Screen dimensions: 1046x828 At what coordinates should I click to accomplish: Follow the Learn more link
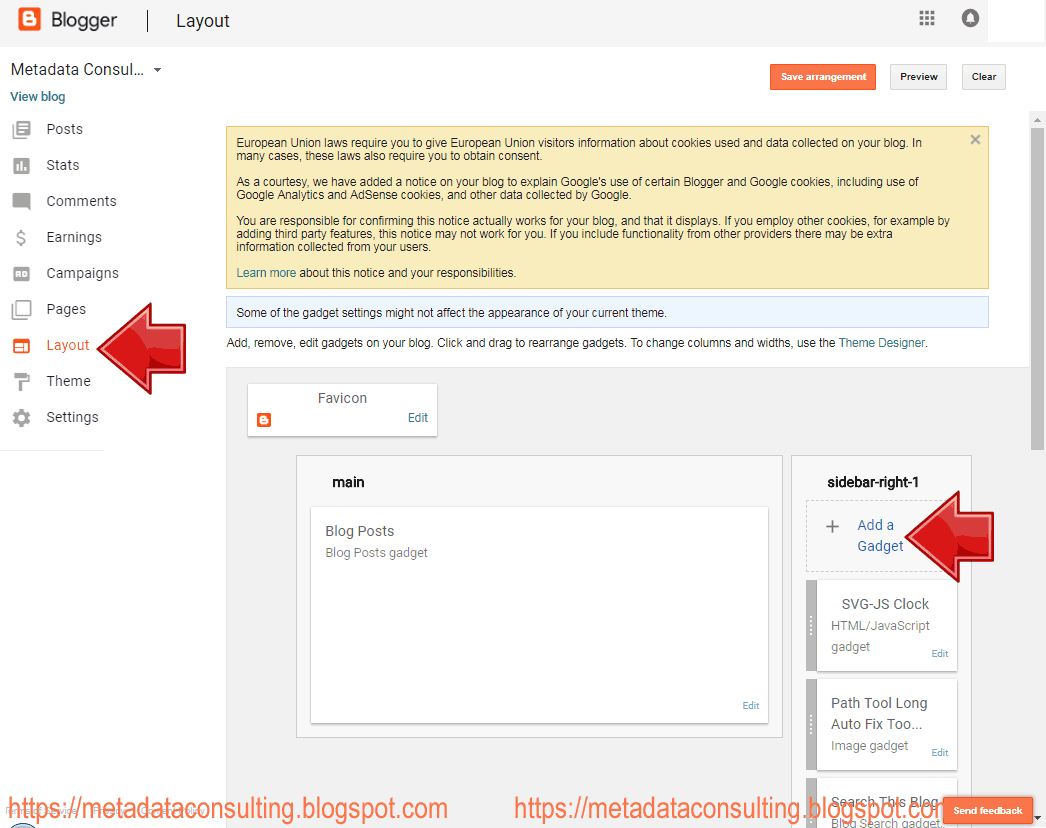pos(266,273)
